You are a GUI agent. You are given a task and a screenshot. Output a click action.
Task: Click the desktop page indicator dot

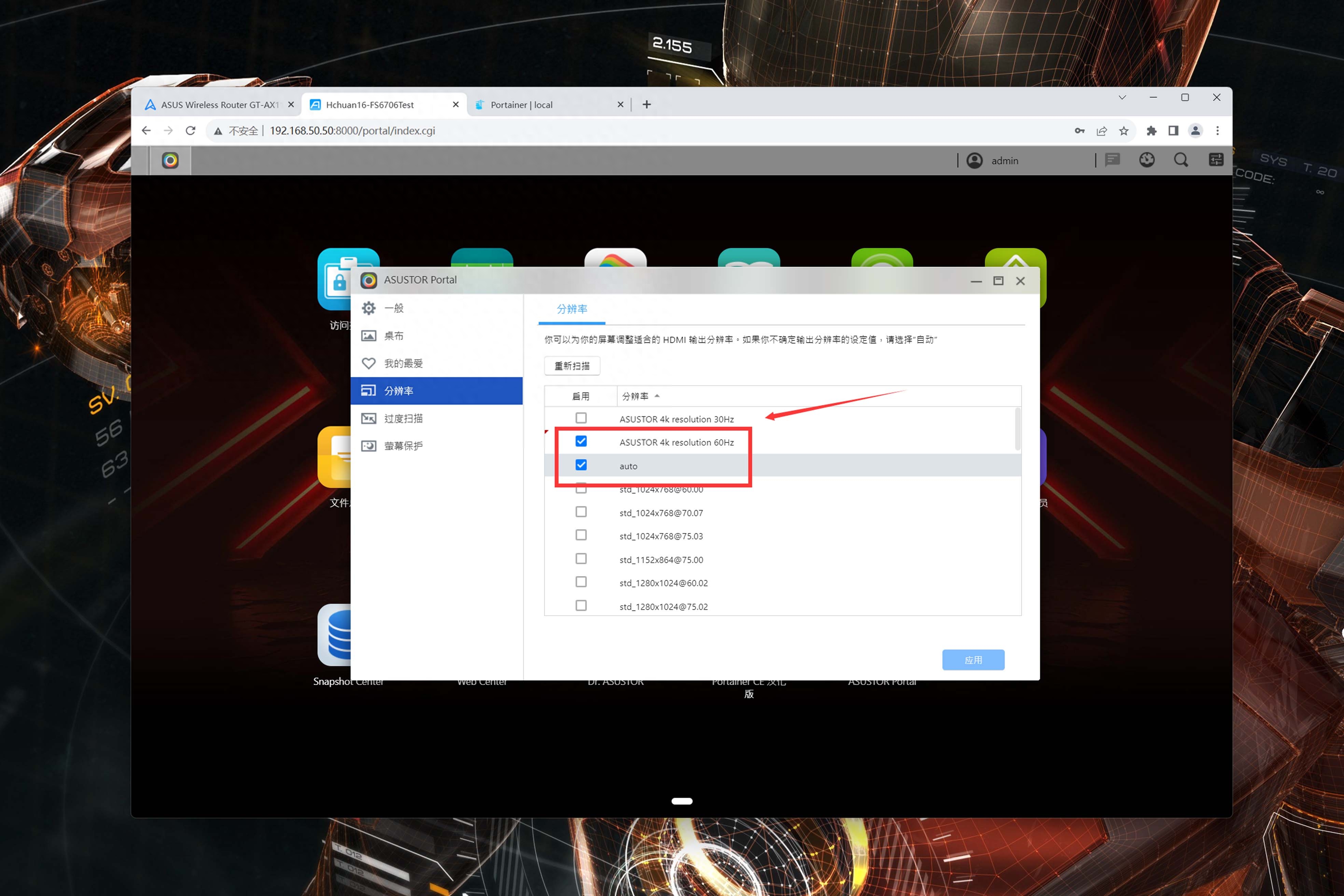682,801
